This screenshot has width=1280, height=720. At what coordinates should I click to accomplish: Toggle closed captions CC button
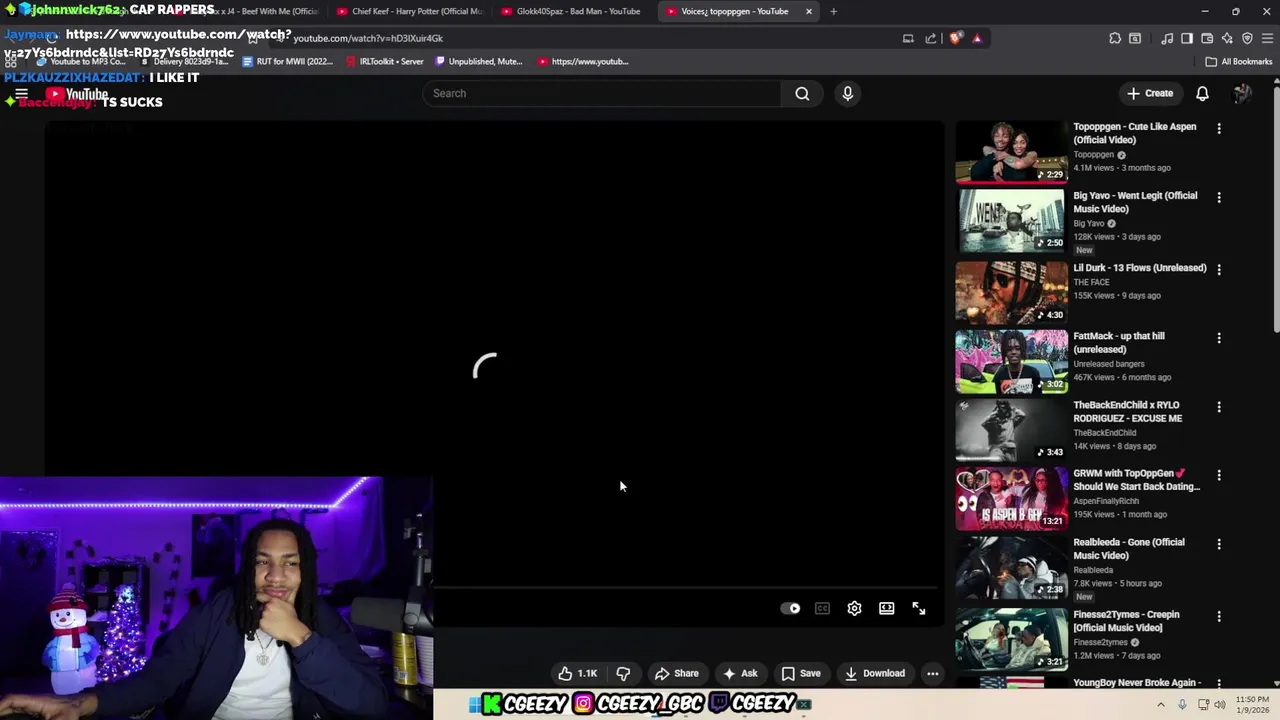pos(822,608)
